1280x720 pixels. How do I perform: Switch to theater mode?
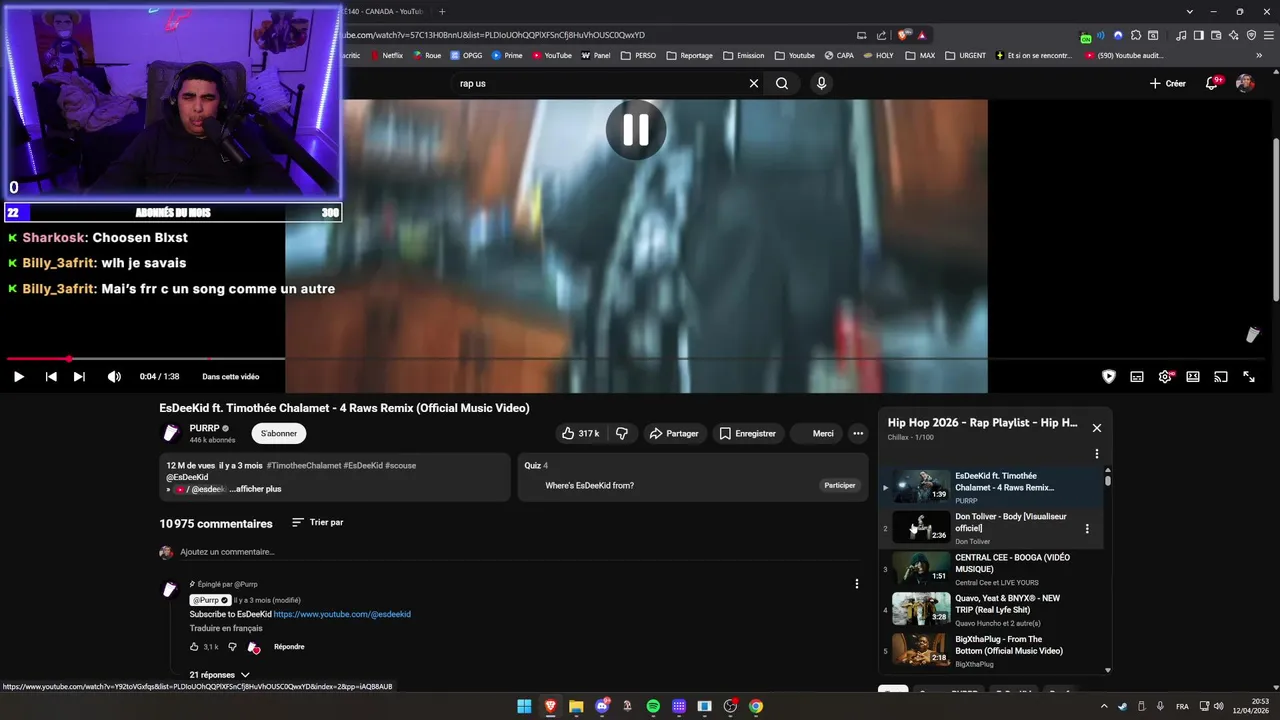1193,377
